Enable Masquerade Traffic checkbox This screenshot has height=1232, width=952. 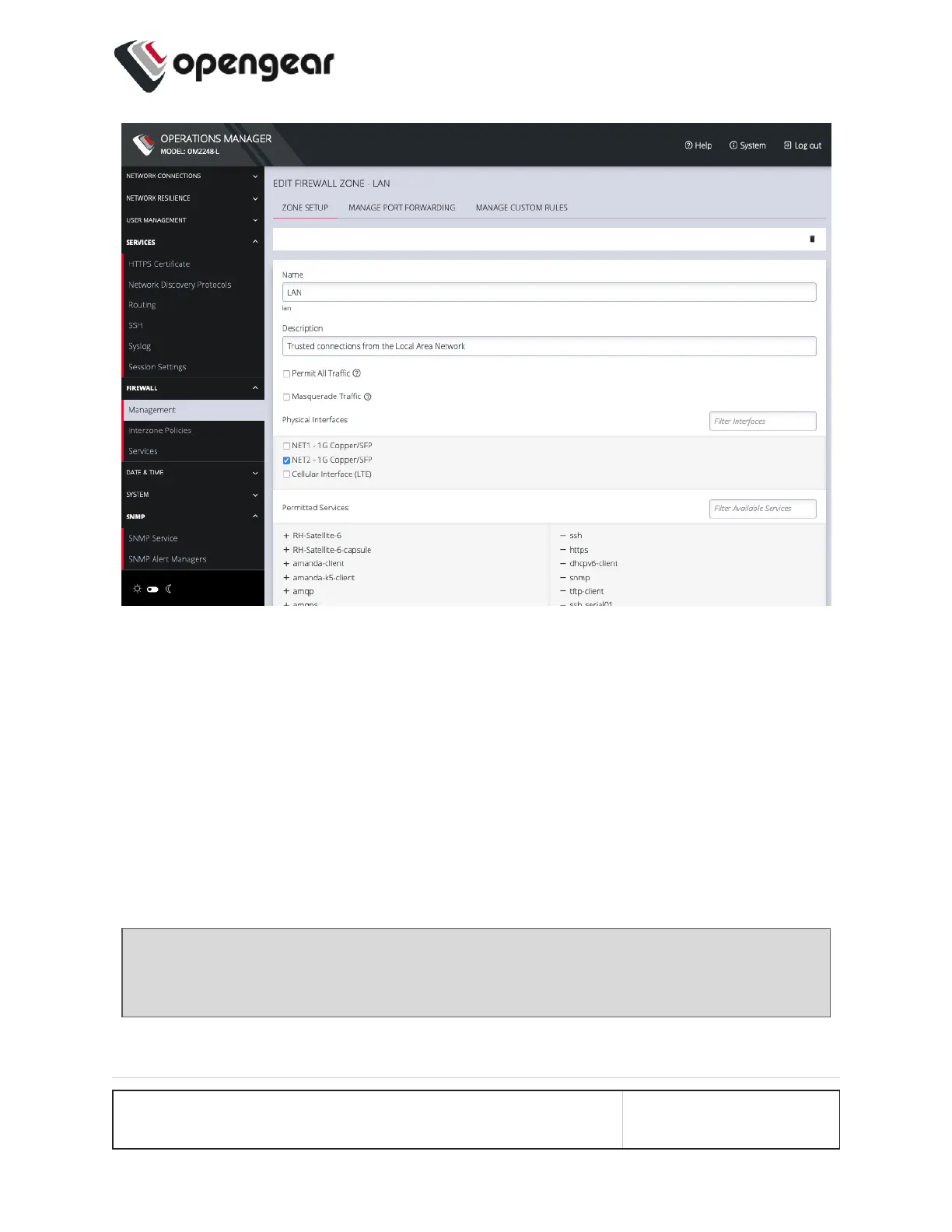pos(286,397)
